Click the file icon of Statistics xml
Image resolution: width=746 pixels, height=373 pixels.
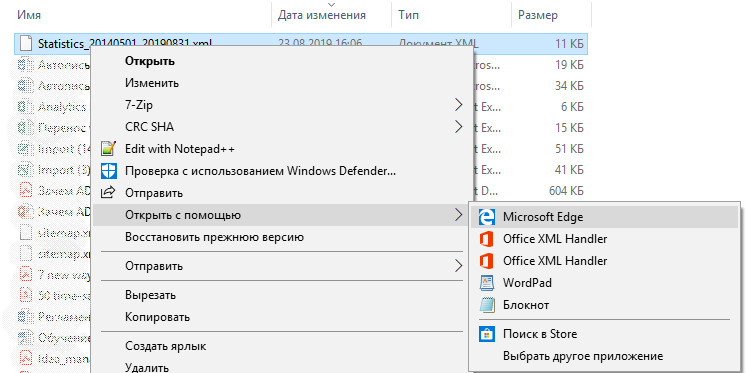(x=26, y=43)
